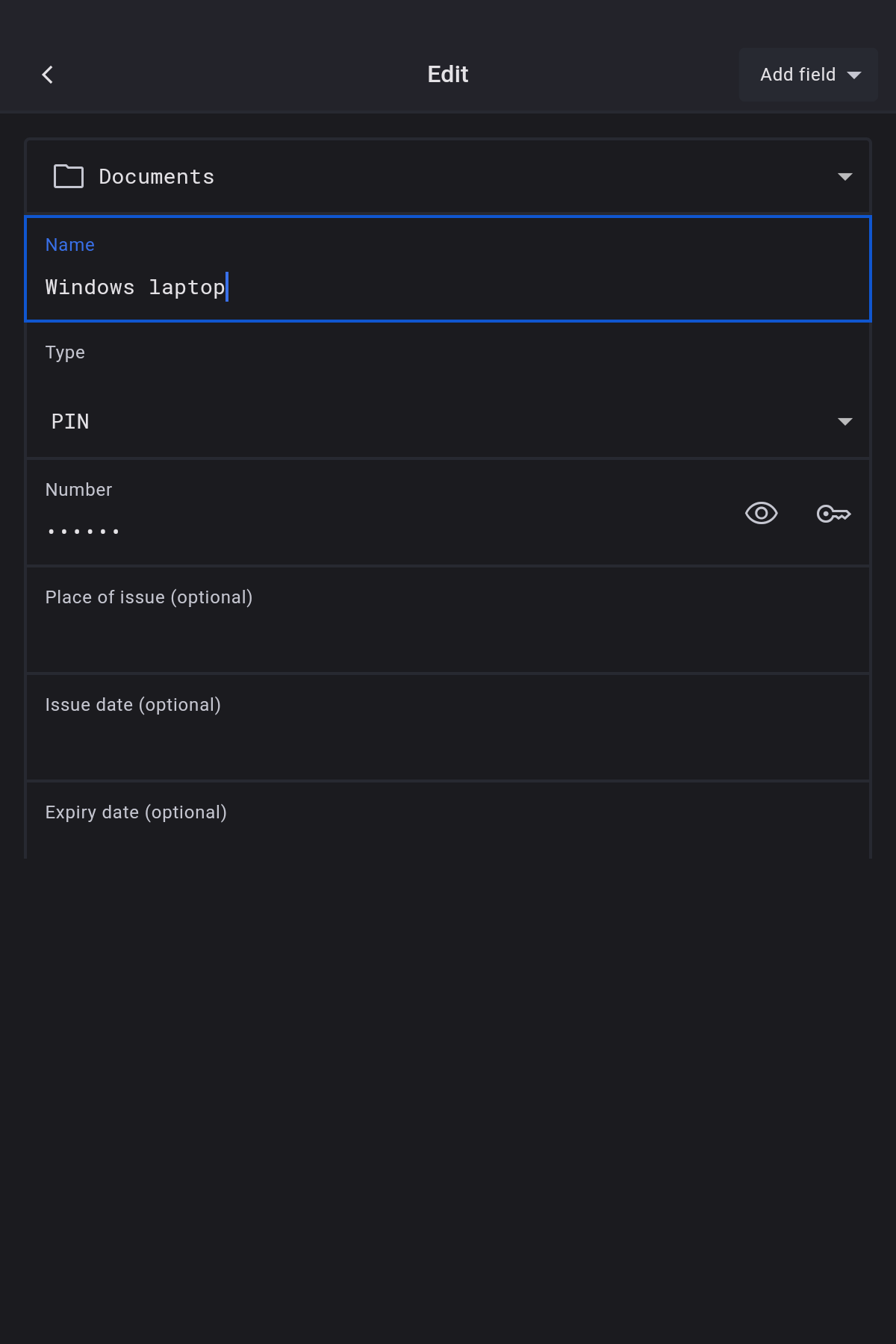
Task: Click the dropdown arrow in the Type row
Action: click(x=844, y=422)
